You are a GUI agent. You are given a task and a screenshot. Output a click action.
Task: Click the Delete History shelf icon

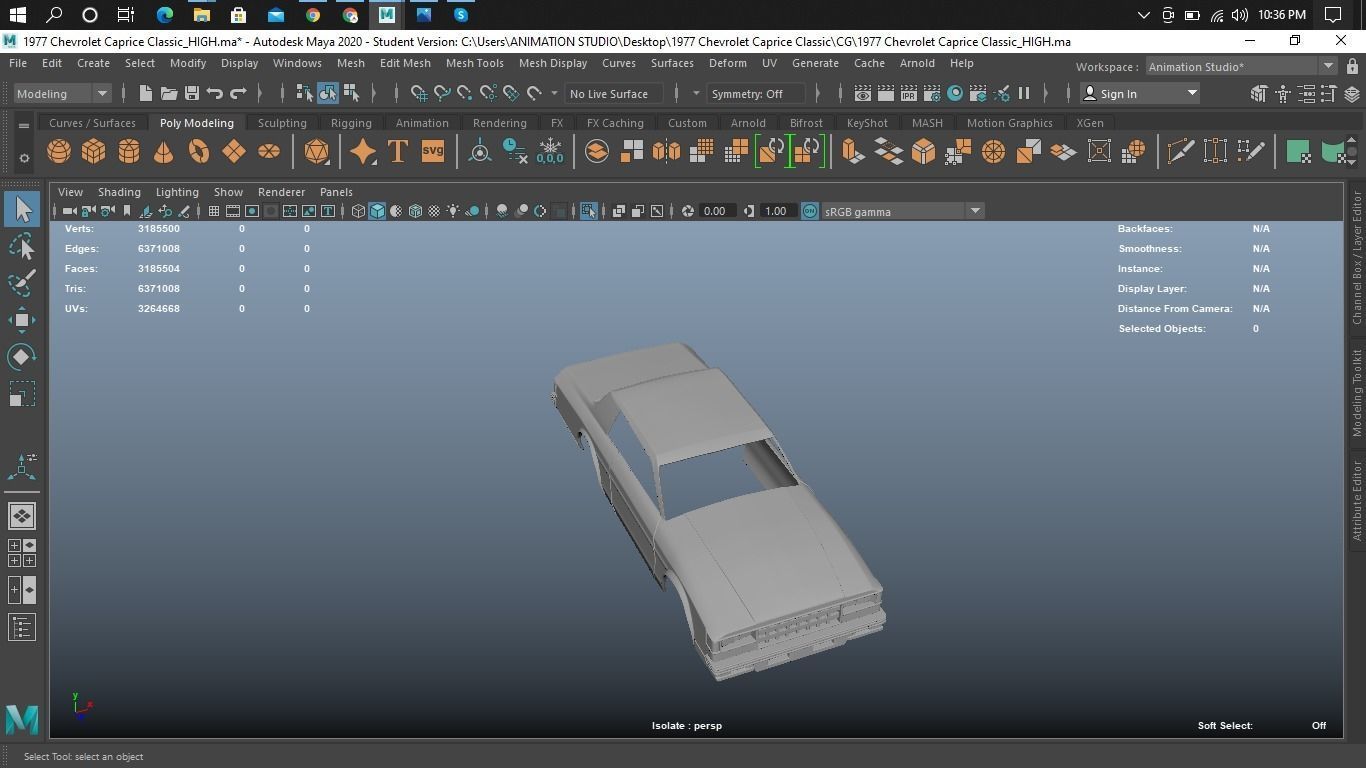pyautogui.click(x=515, y=152)
